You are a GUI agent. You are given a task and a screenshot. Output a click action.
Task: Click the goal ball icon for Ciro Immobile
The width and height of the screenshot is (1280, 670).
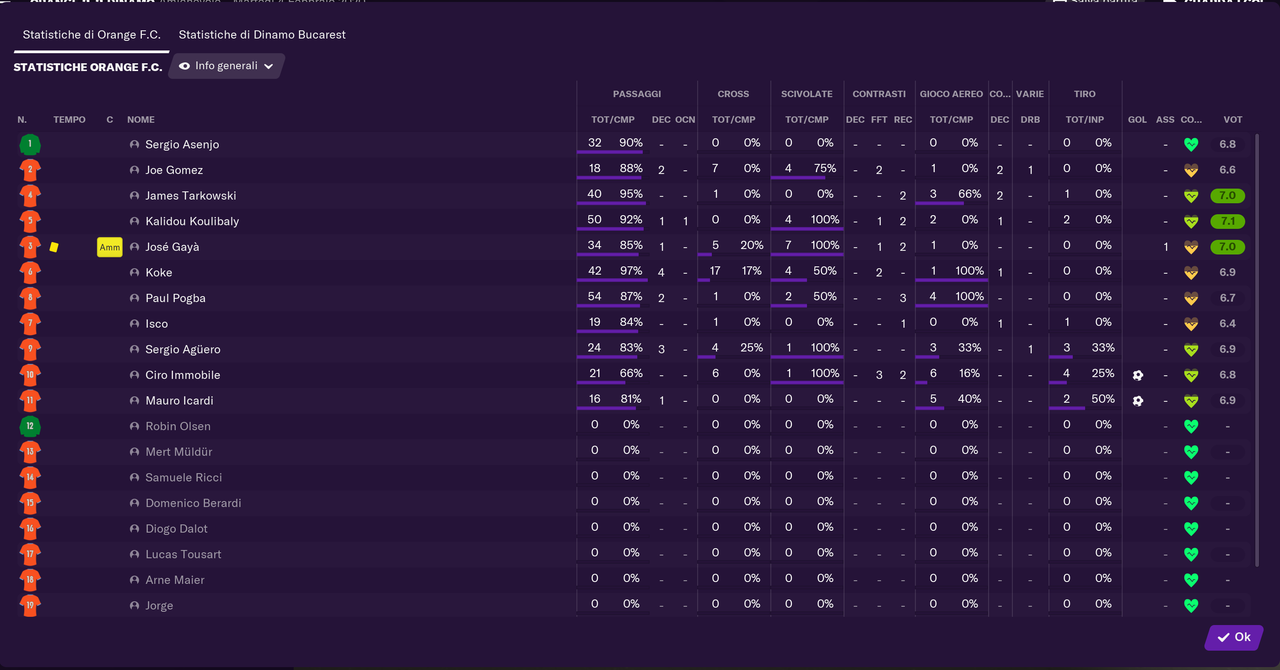[1137, 375]
